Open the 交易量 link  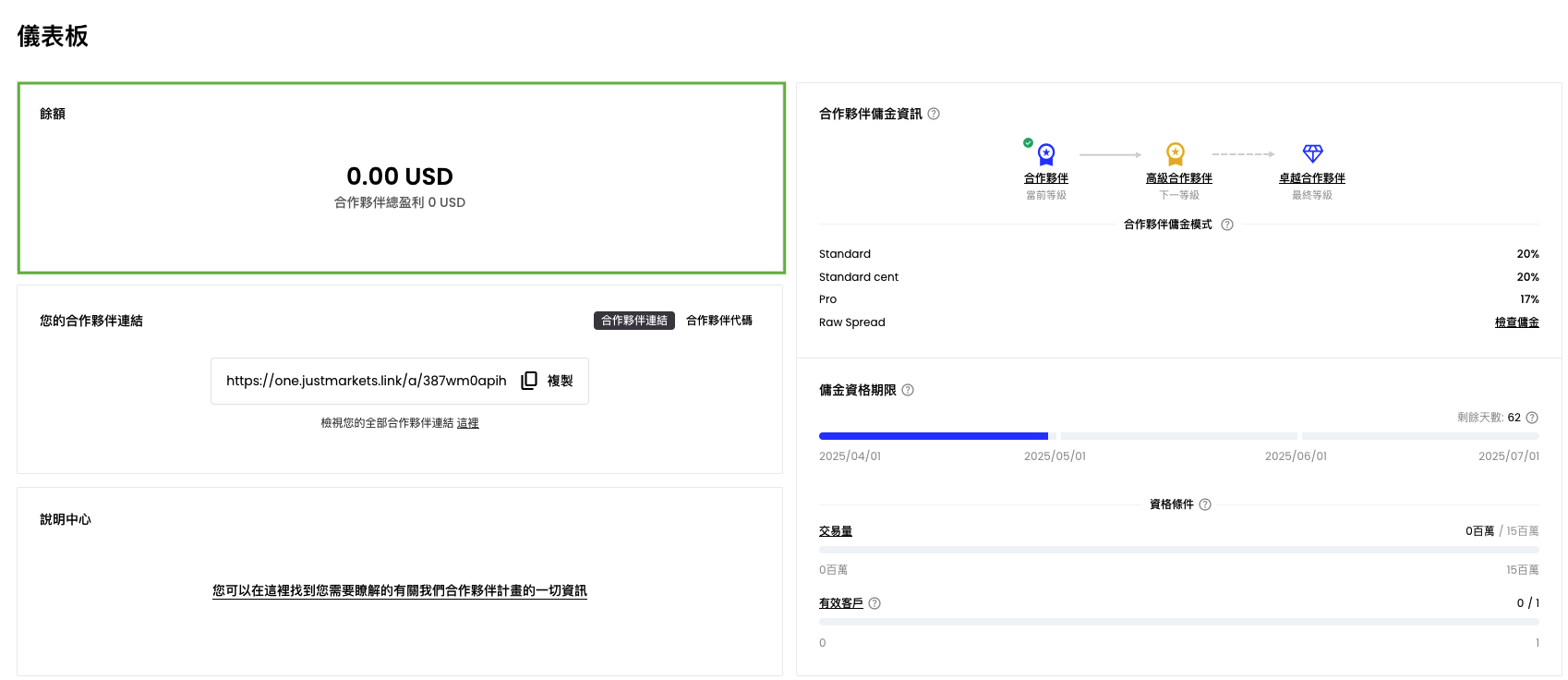click(836, 531)
